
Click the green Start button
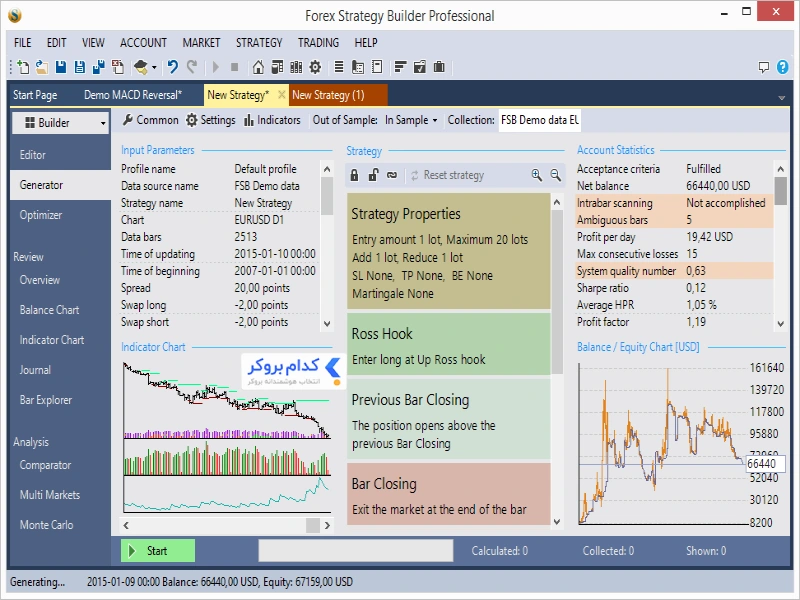[158, 551]
